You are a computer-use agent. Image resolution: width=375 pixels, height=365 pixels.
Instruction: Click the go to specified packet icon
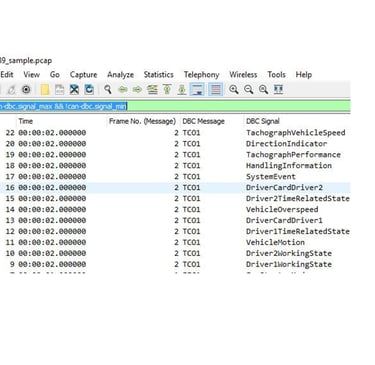[152, 89]
